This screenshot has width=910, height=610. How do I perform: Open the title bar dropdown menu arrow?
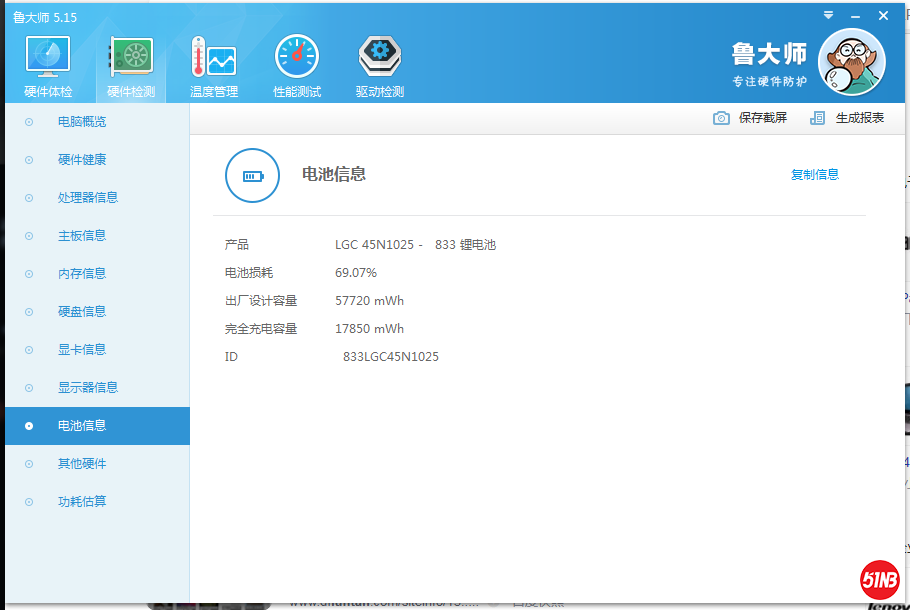[x=828, y=15]
